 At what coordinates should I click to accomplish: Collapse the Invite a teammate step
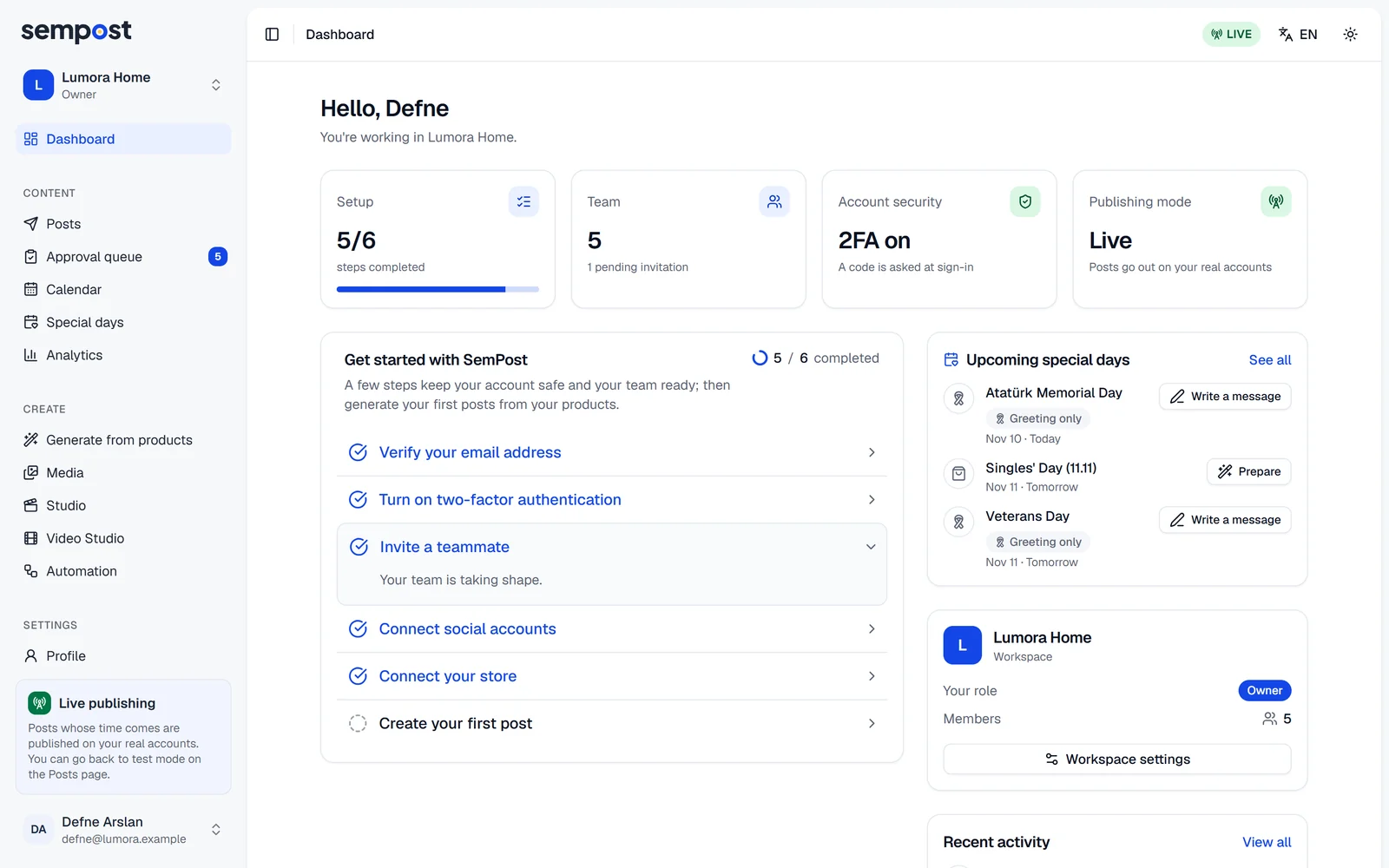coord(612,547)
